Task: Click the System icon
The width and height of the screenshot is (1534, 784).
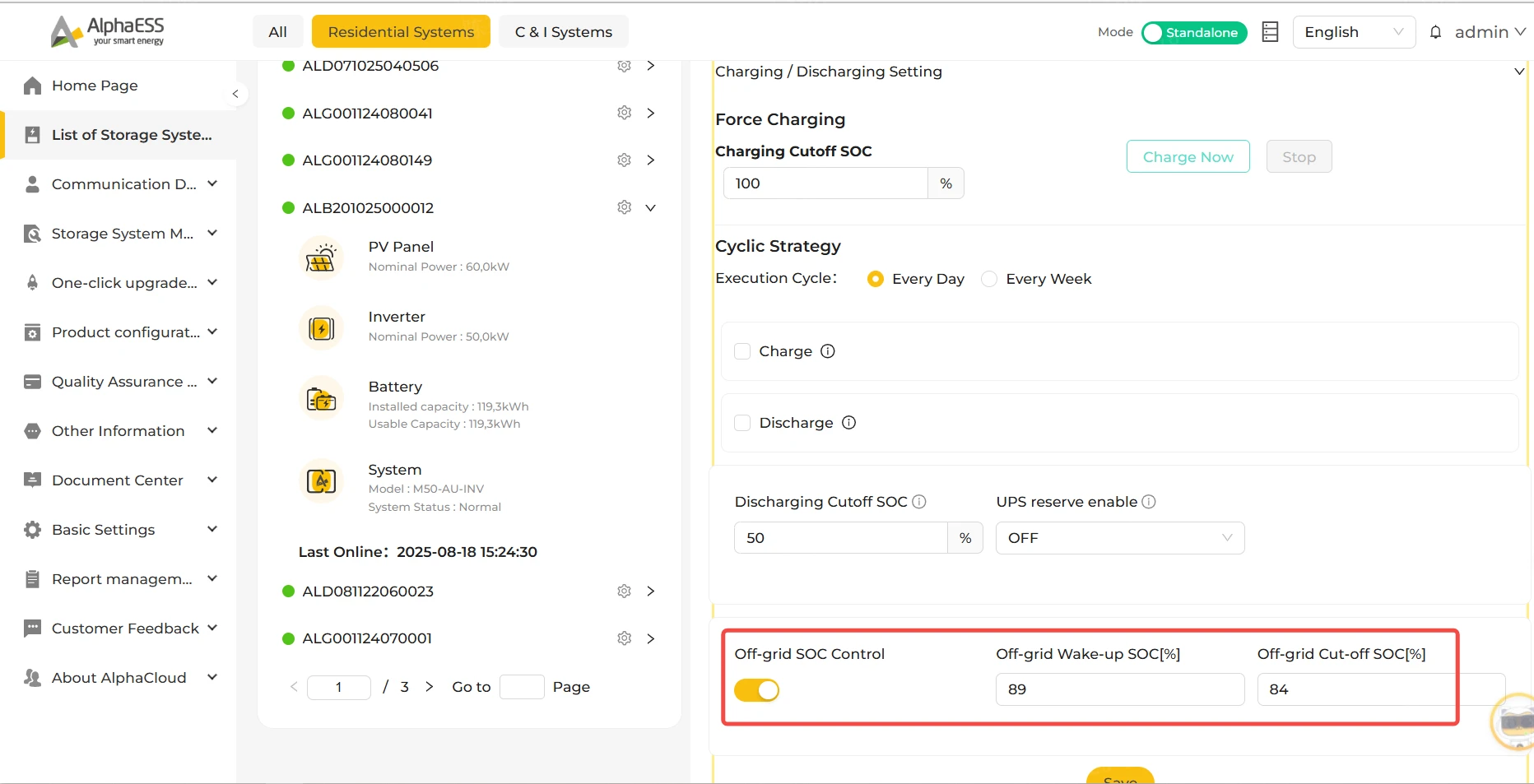Action: click(x=321, y=480)
